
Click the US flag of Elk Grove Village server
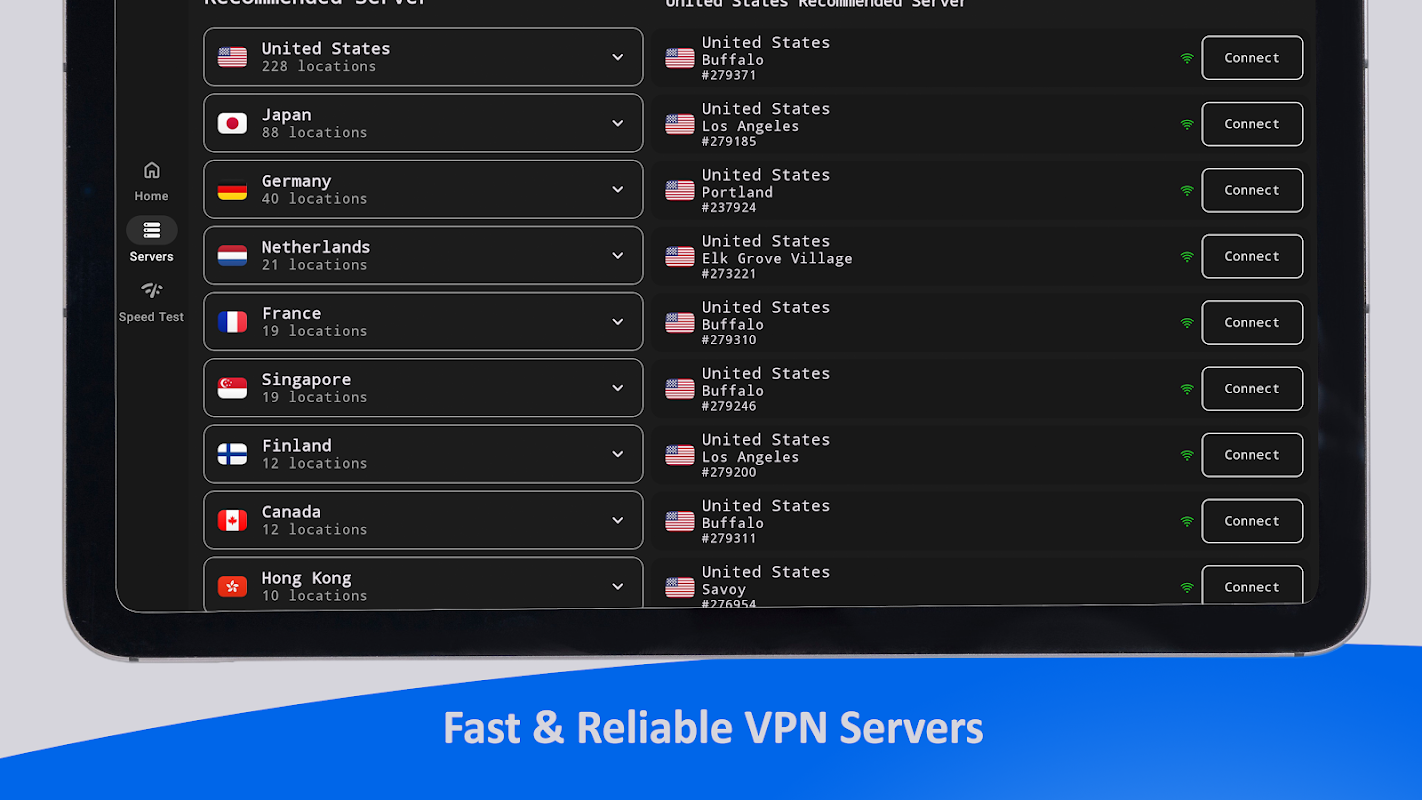pyautogui.click(x=680, y=256)
